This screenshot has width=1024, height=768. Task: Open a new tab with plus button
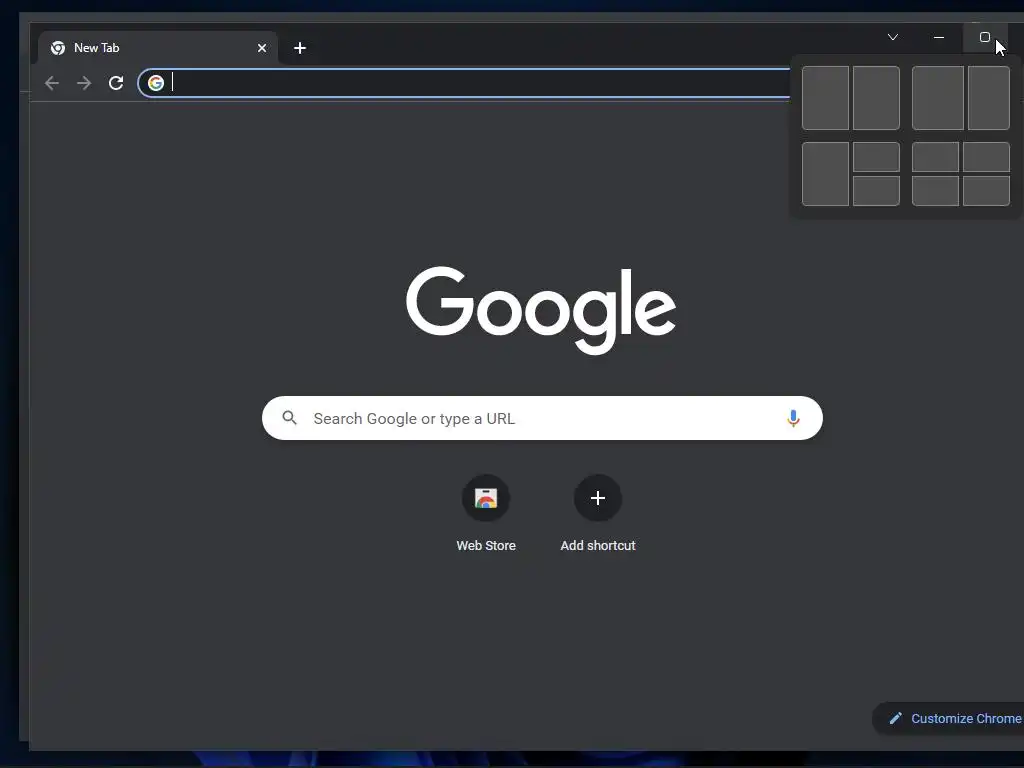[x=300, y=48]
